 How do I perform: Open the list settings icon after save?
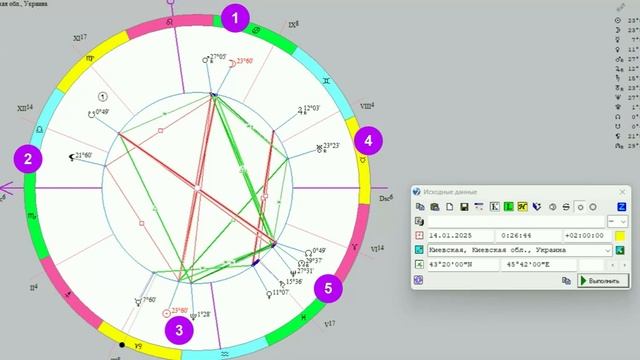(479, 207)
